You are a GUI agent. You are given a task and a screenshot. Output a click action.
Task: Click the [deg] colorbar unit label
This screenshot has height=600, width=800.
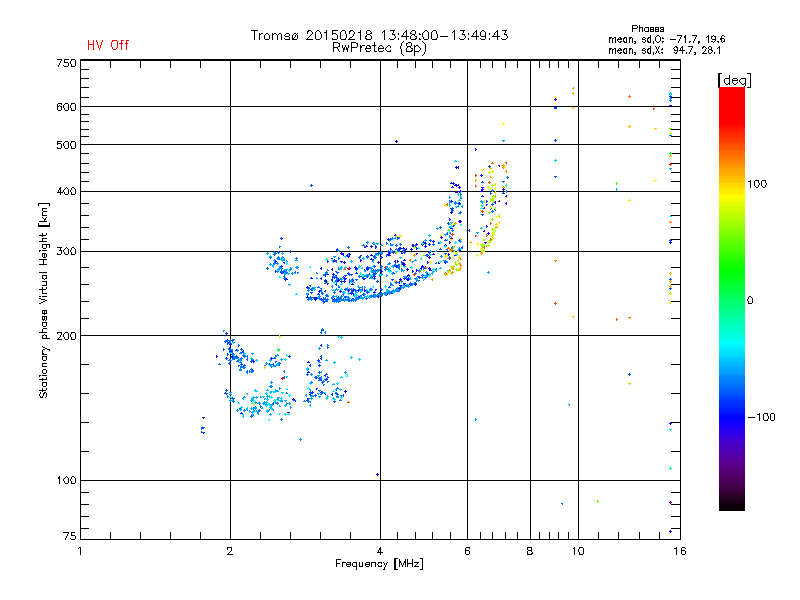(734, 80)
